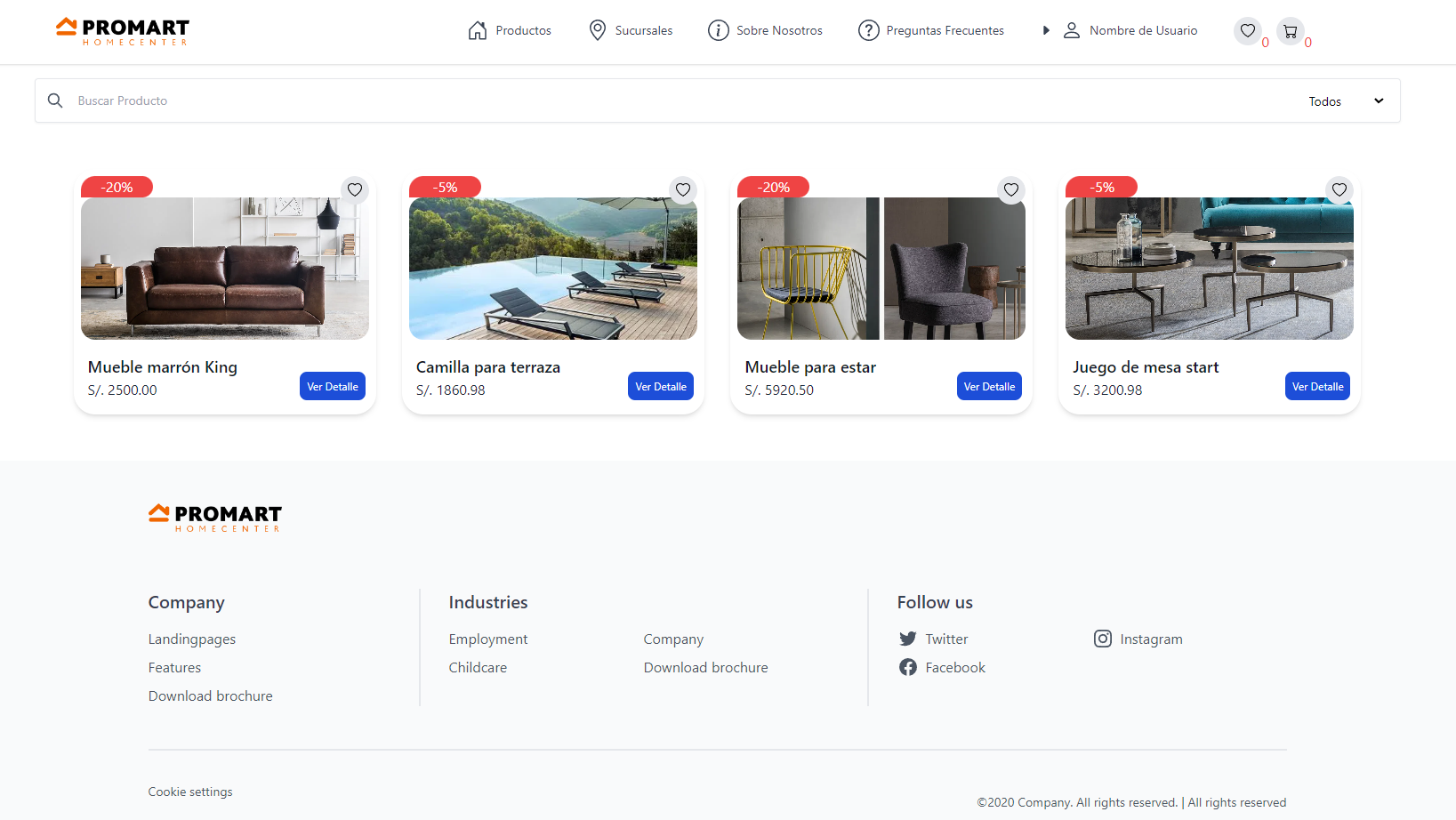Open the Camilla para terraza product image
Image resolution: width=1456 pixels, height=820 pixels.
tap(553, 269)
